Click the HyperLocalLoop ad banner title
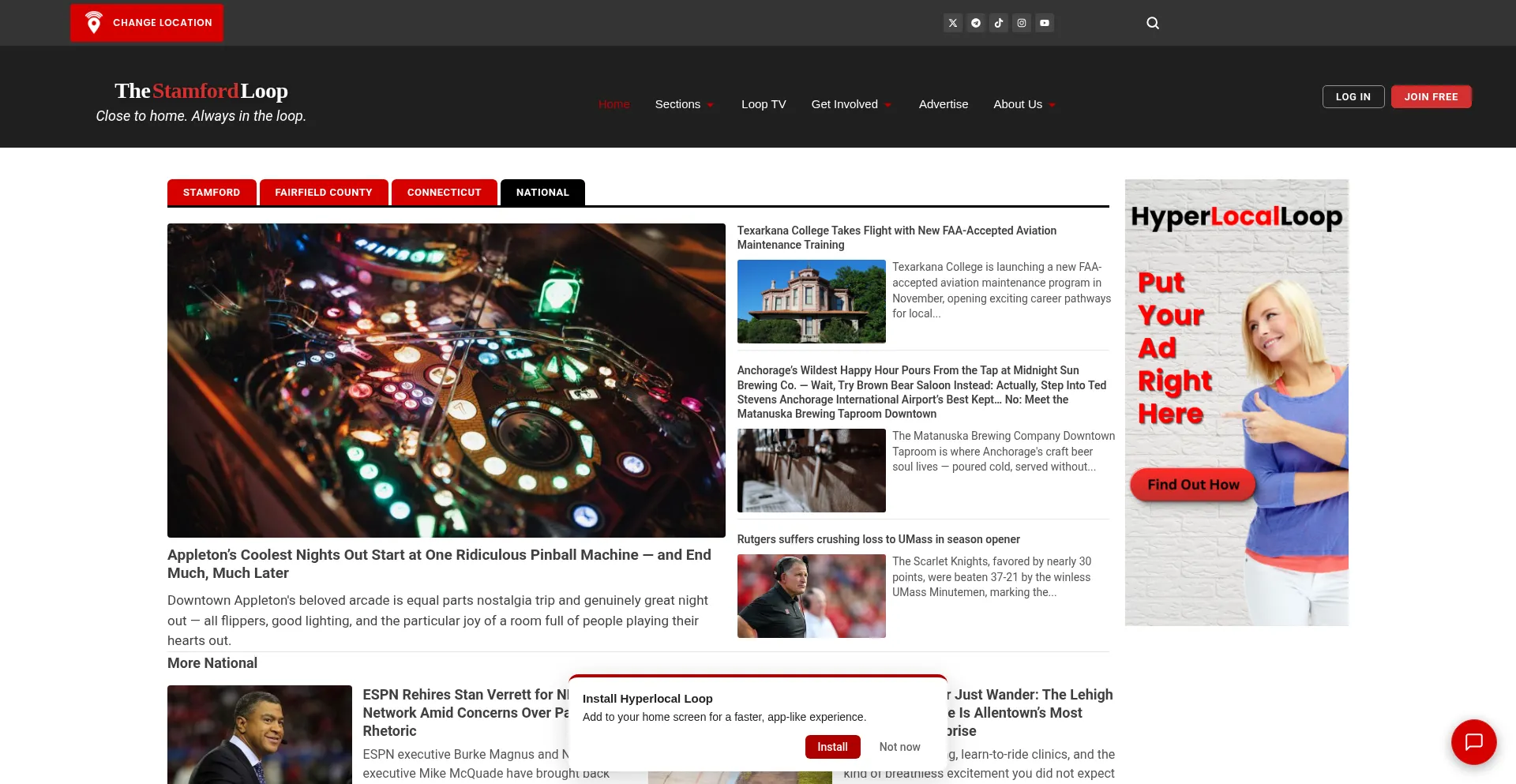1516x784 pixels. pos(1236,216)
